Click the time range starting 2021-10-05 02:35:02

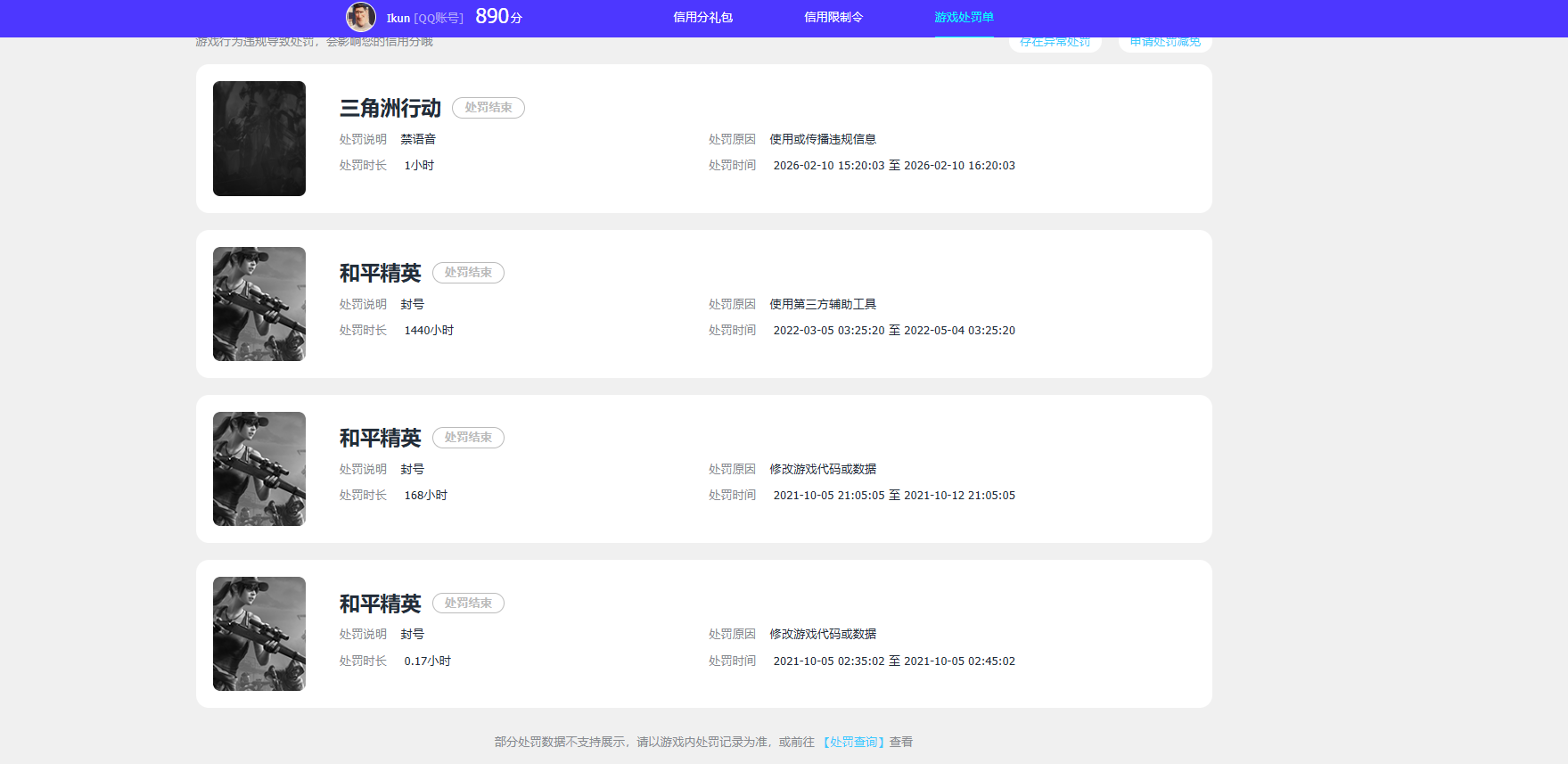[894, 661]
